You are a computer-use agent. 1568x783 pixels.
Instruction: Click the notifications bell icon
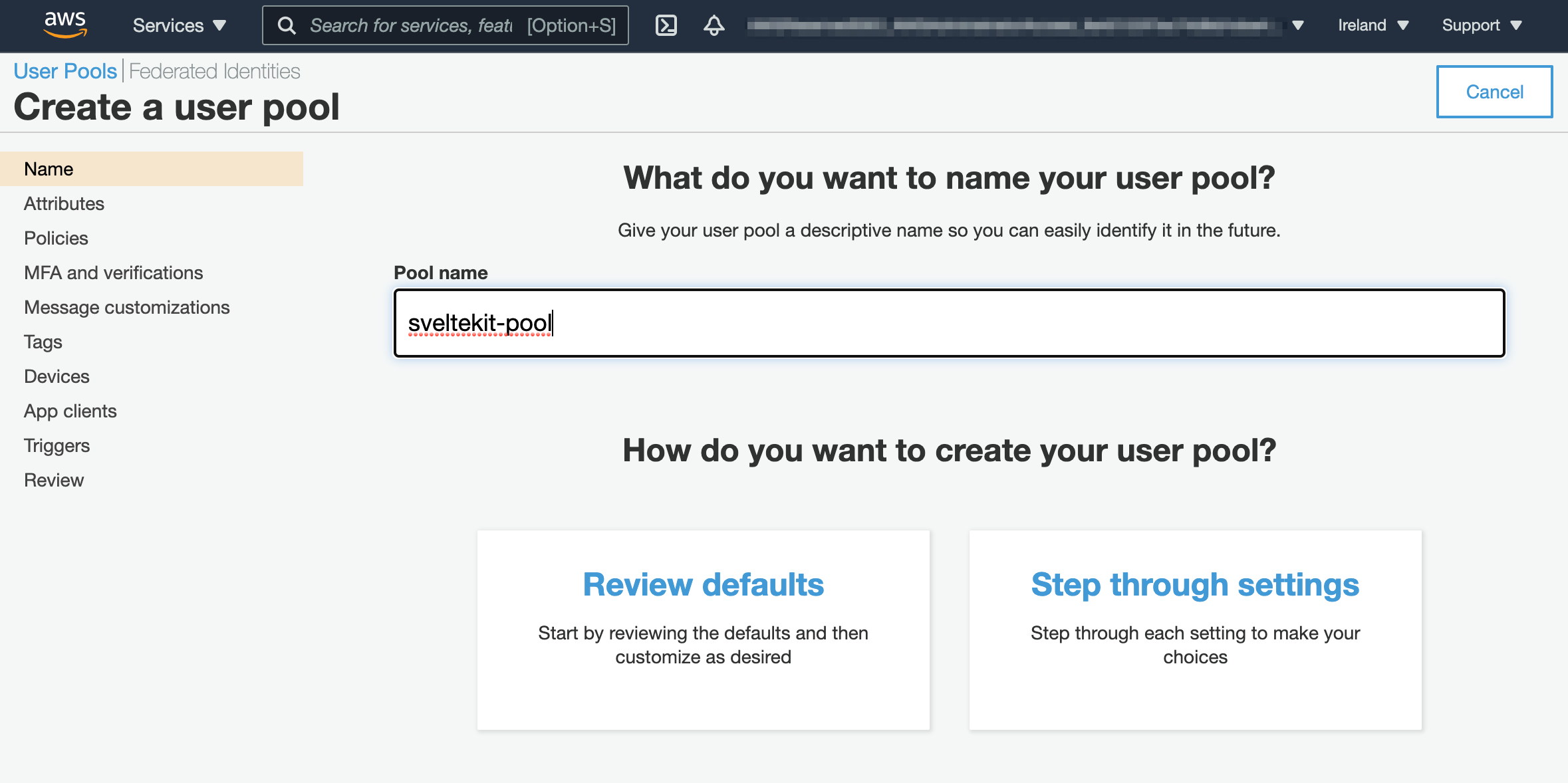[713, 25]
